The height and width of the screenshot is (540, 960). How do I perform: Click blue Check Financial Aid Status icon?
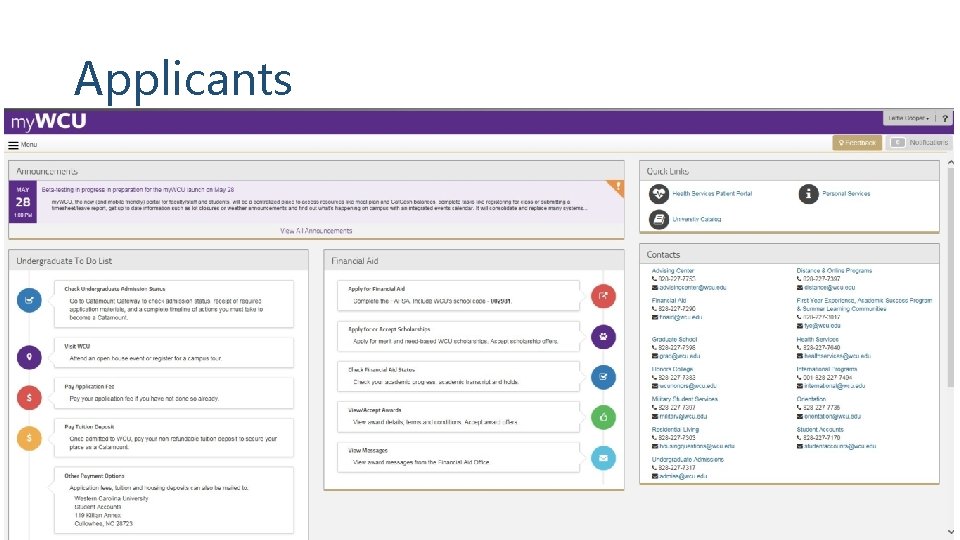point(603,377)
